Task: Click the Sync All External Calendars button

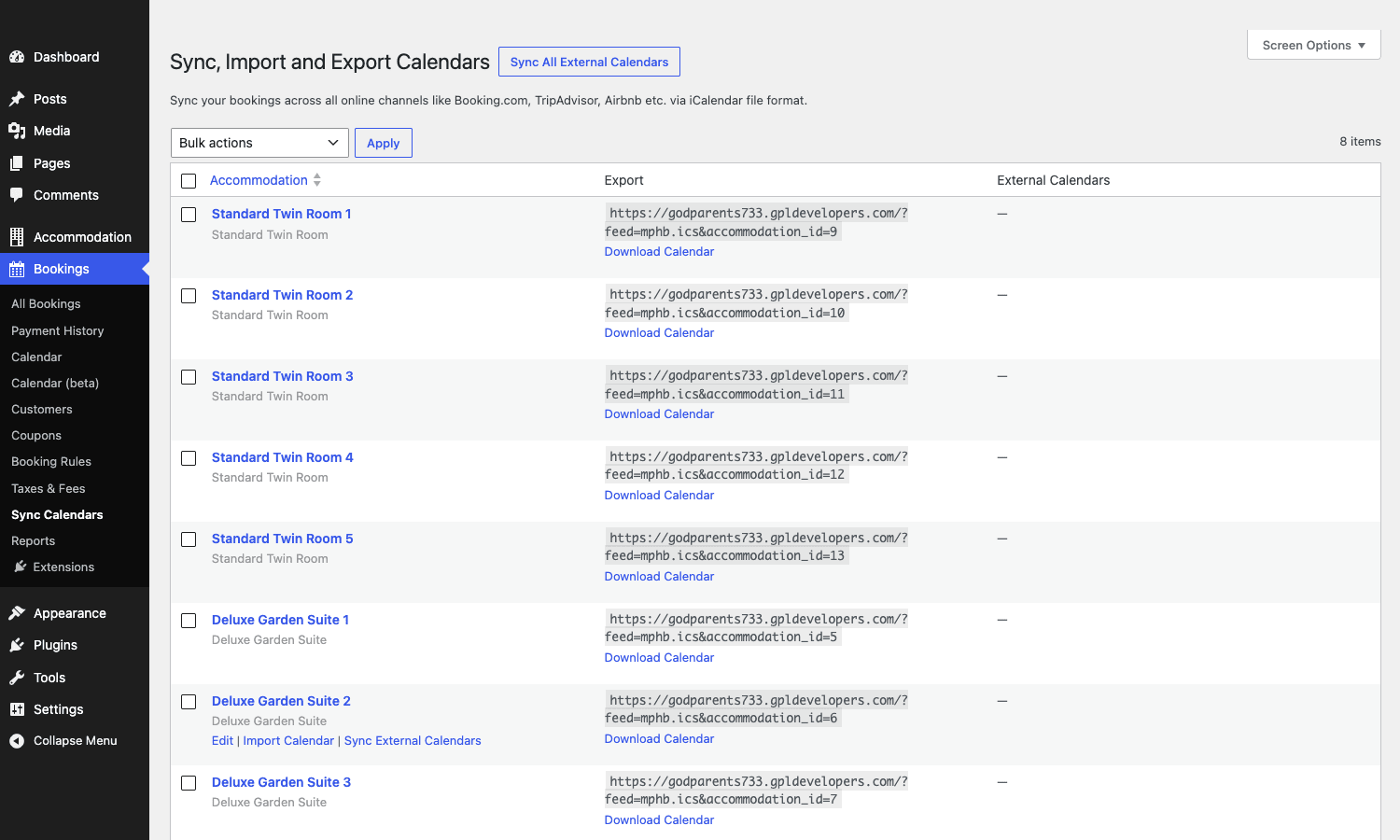Action: pyautogui.click(x=589, y=62)
